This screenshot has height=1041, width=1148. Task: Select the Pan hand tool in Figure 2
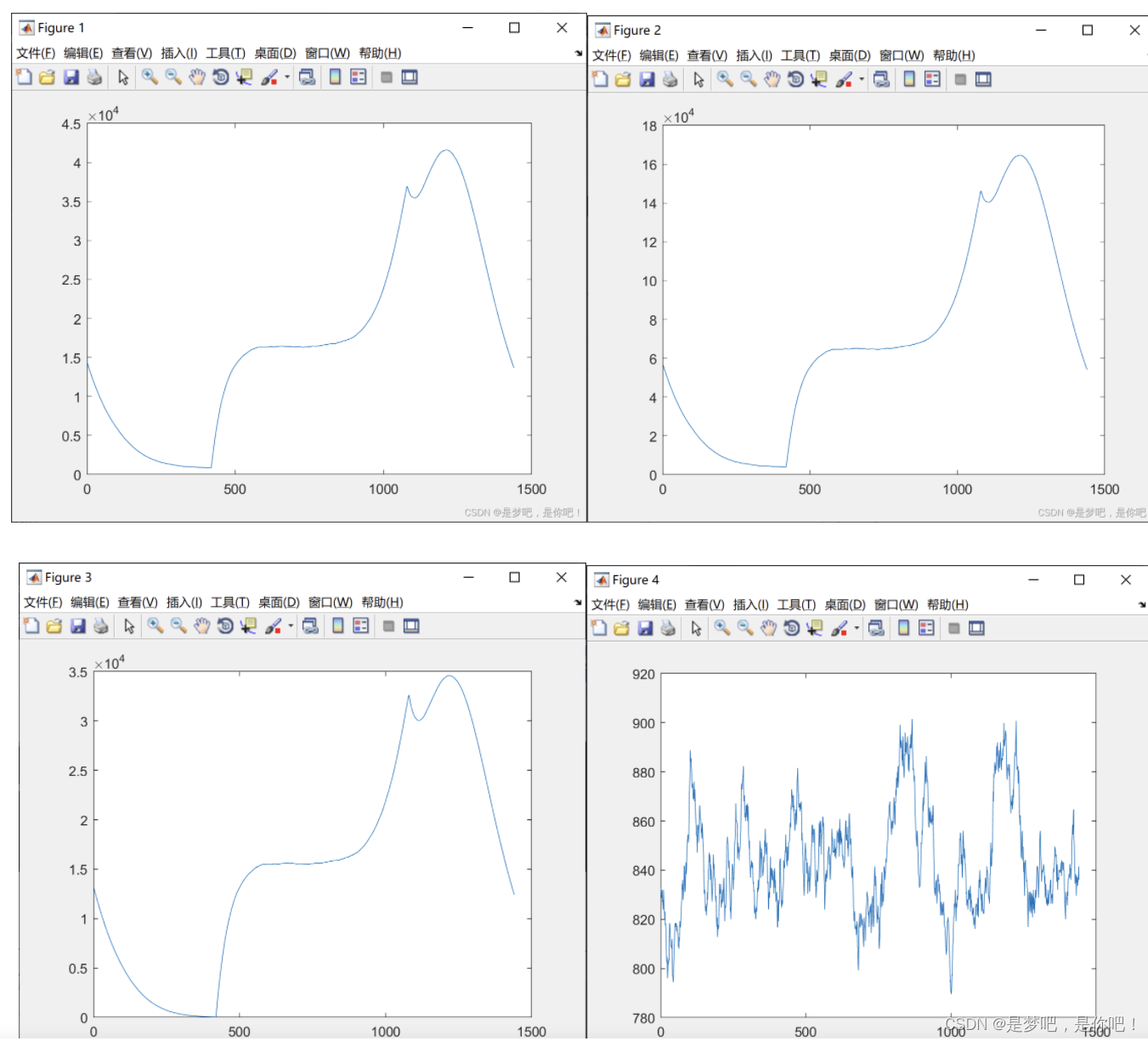pos(772,80)
